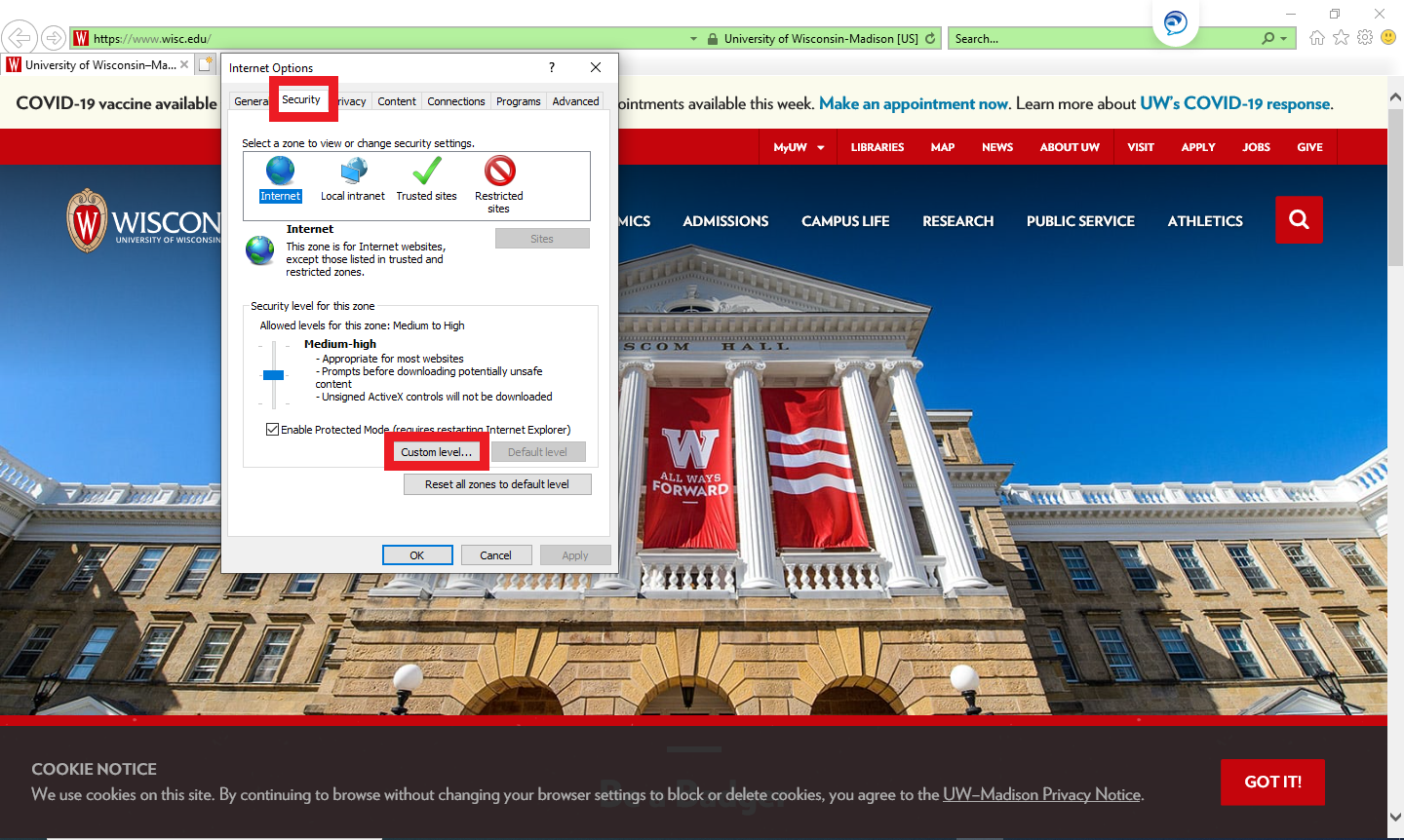Switch to the Connections tab
1404x840 pixels.
455,101
